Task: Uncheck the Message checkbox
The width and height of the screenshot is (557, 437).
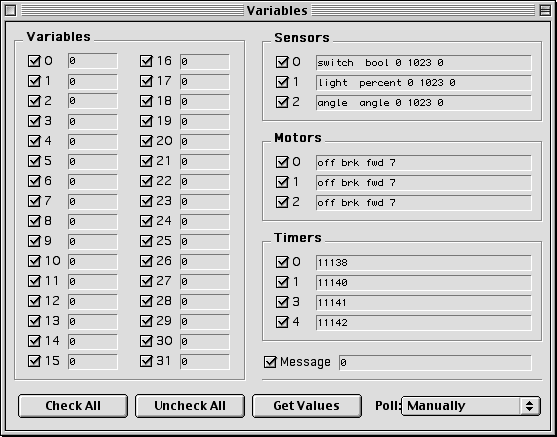Action: point(270,362)
